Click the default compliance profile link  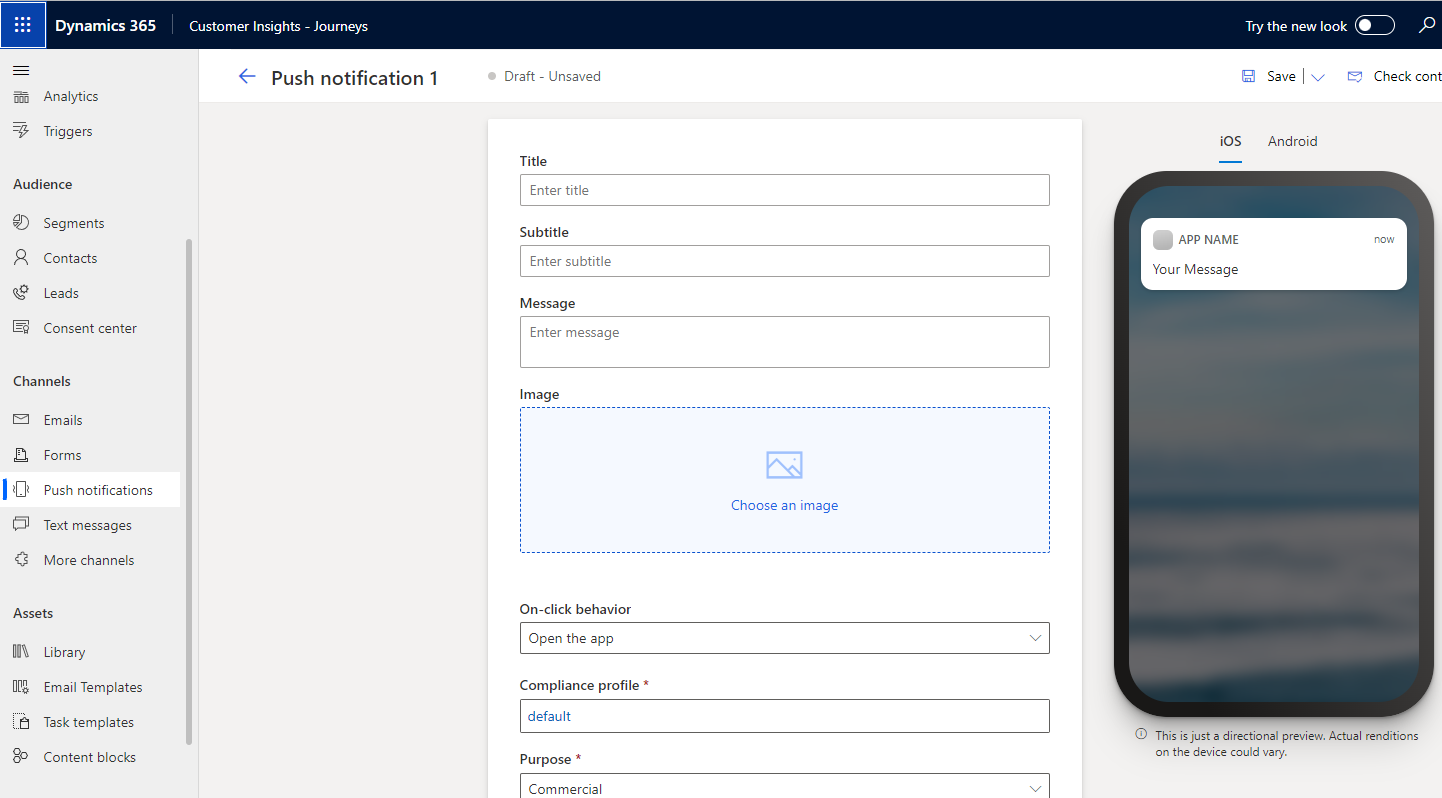click(x=550, y=716)
